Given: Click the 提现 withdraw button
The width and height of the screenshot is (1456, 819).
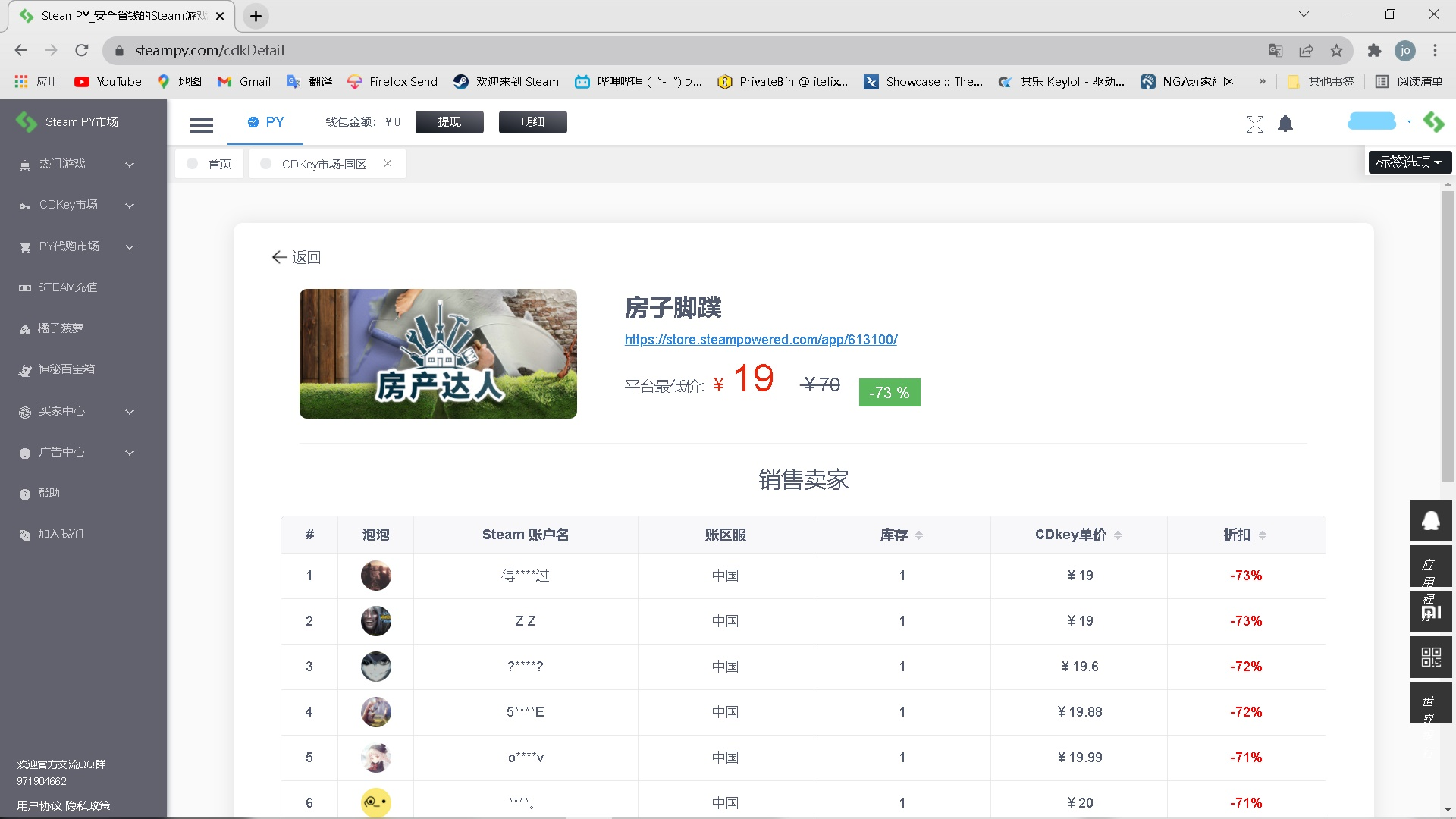Looking at the screenshot, I should [x=449, y=122].
